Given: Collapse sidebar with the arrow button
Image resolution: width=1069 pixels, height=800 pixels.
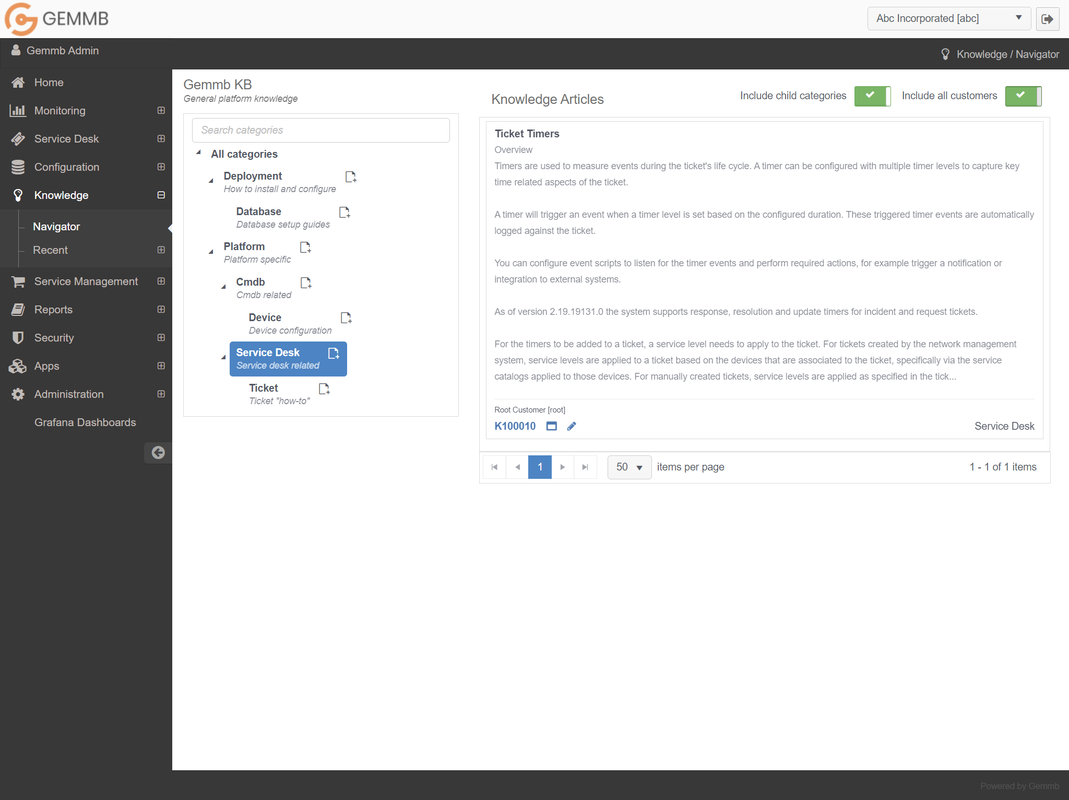Looking at the screenshot, I should [158, 453].
